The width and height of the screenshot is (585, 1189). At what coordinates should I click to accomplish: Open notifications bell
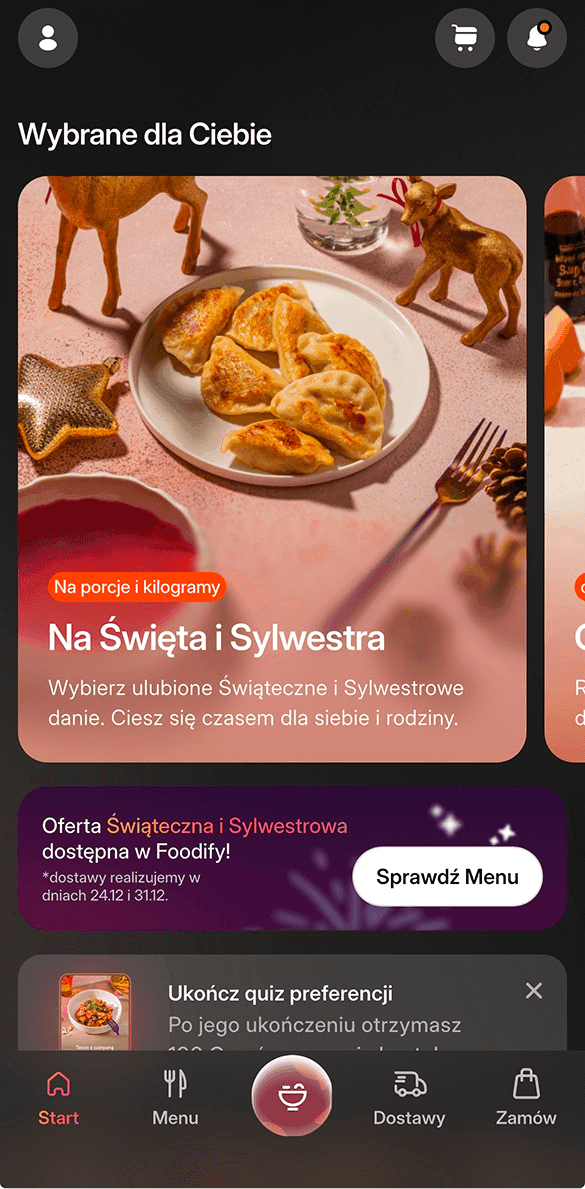tap(536, 37)
